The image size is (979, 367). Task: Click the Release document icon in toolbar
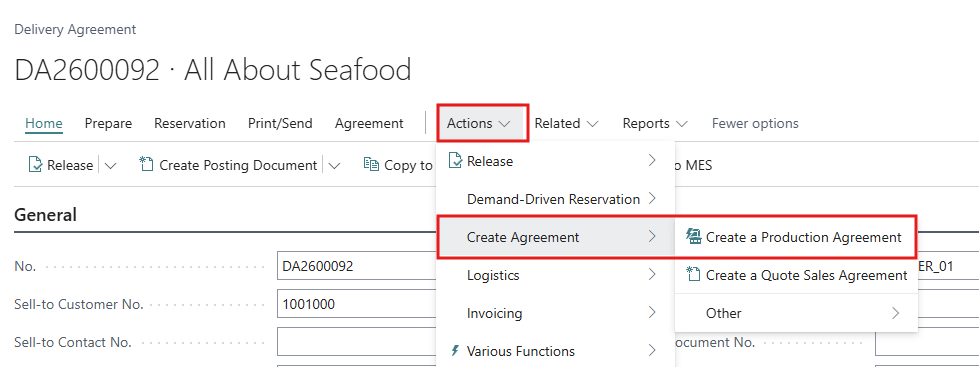tap(36, 165)
